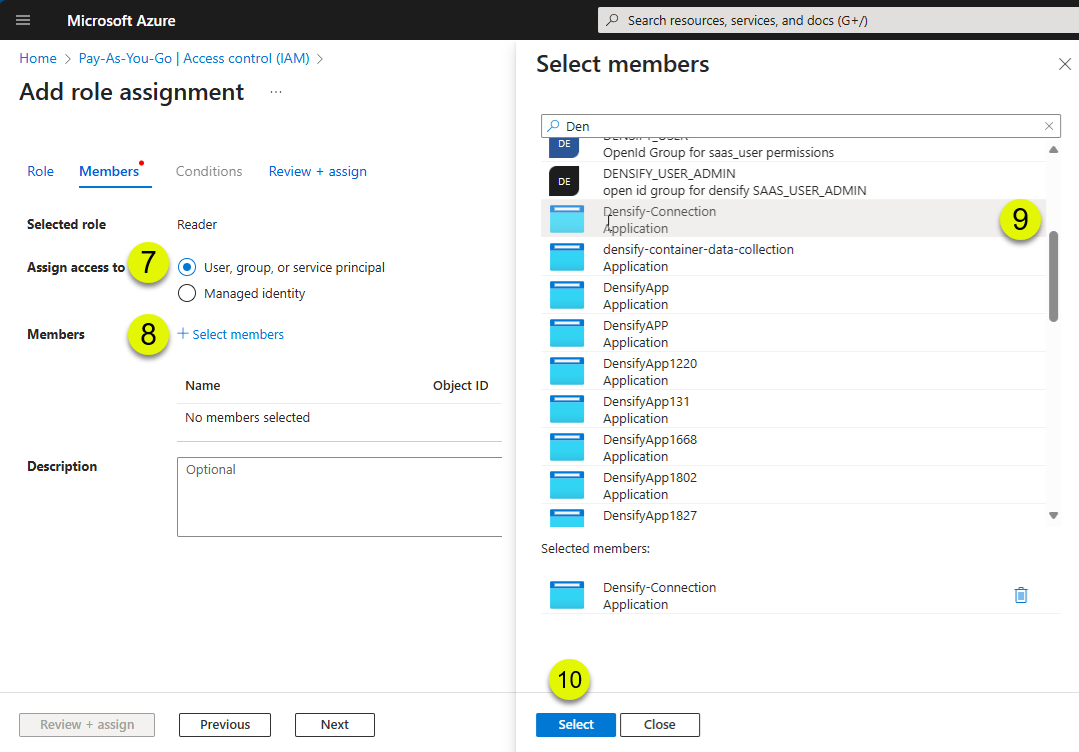The height and width of the screenshot is (752, 1079).
Task: Delete Densify-Connection from selected members
Action: coord(1021,595)
